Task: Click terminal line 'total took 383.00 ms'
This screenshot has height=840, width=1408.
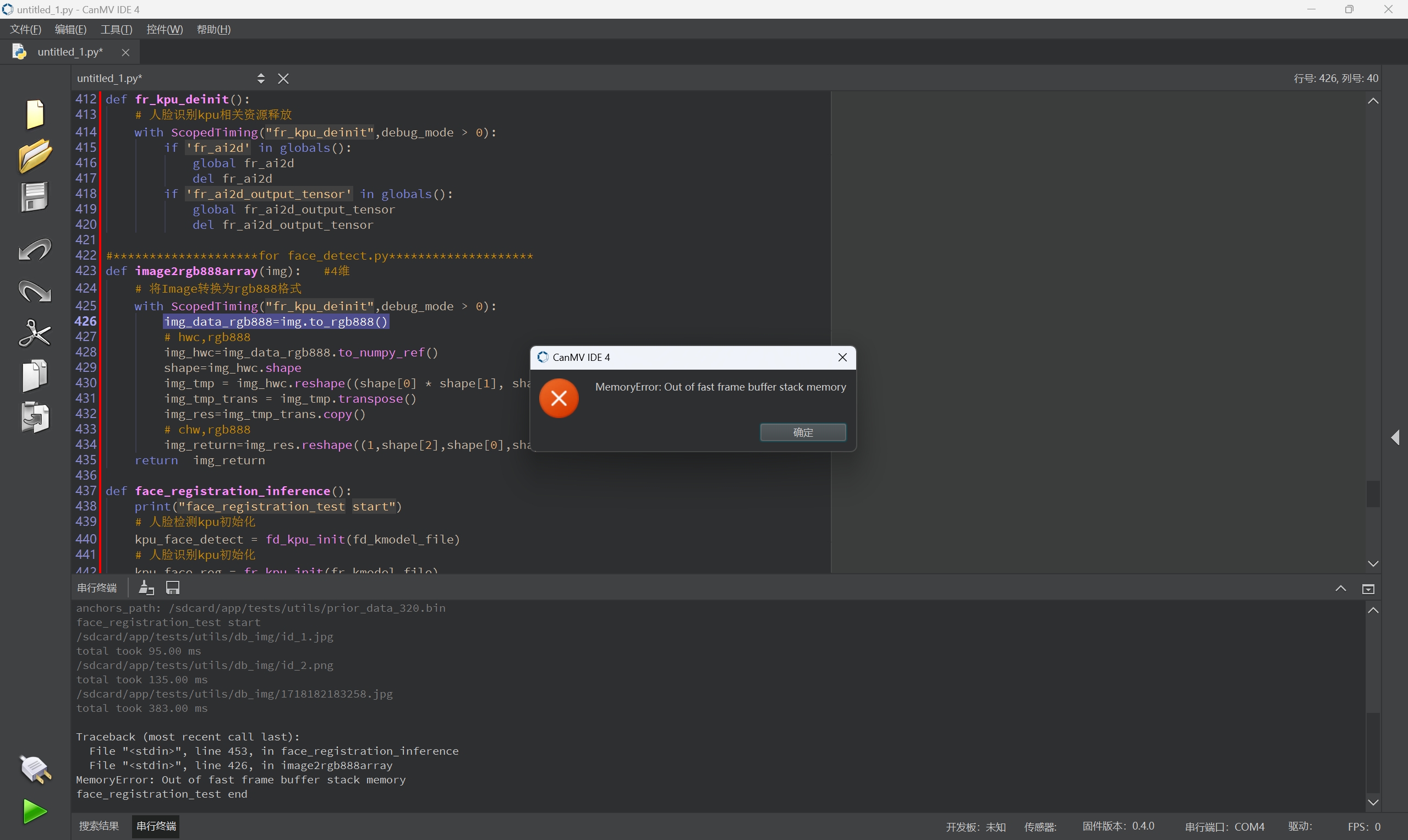Action: click(141, 708)
